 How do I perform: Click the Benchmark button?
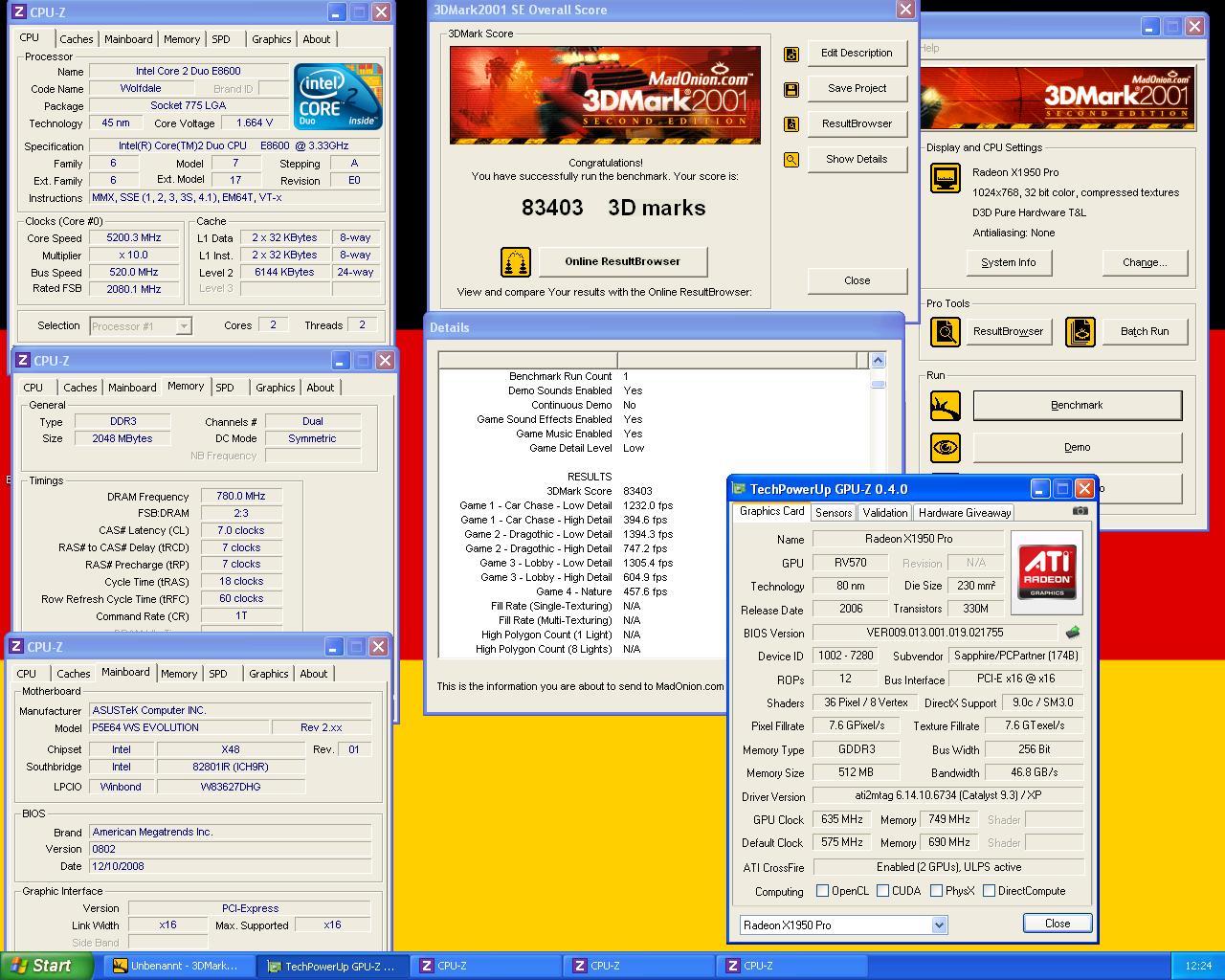[1077, 406]
